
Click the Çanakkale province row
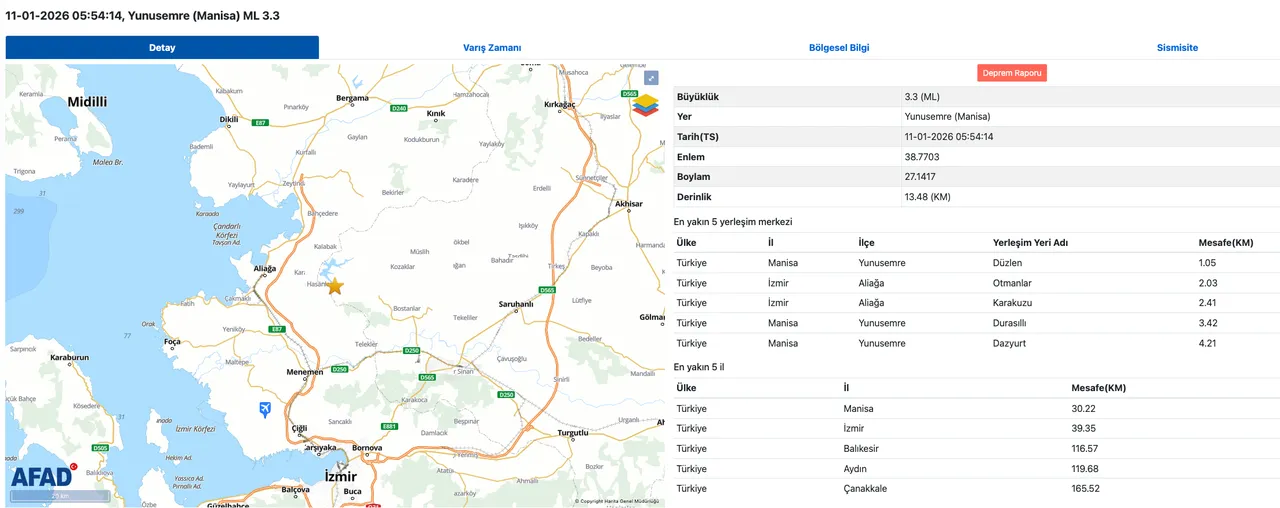click(976, 488)
